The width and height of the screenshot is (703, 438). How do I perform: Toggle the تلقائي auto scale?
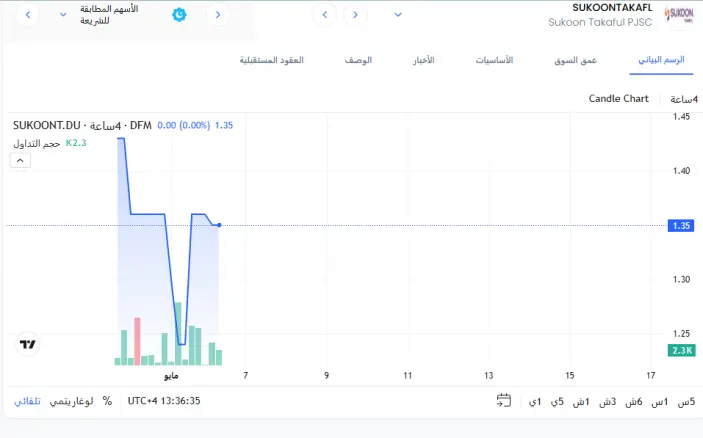point(27,401)
